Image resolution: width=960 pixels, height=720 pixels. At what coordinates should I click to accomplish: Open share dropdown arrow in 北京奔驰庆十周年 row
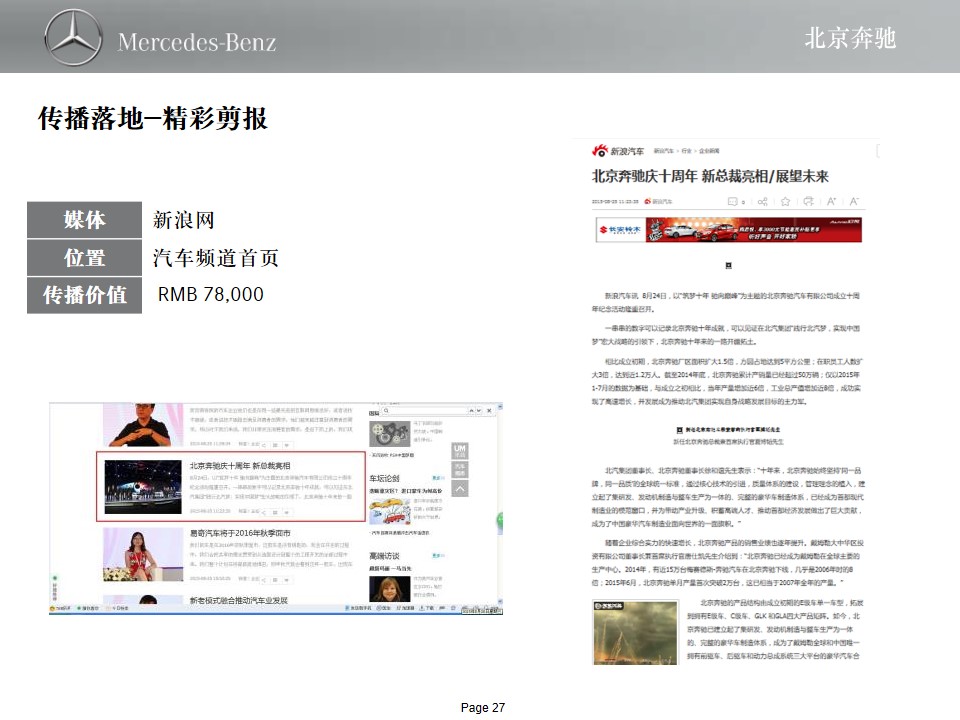287,512
